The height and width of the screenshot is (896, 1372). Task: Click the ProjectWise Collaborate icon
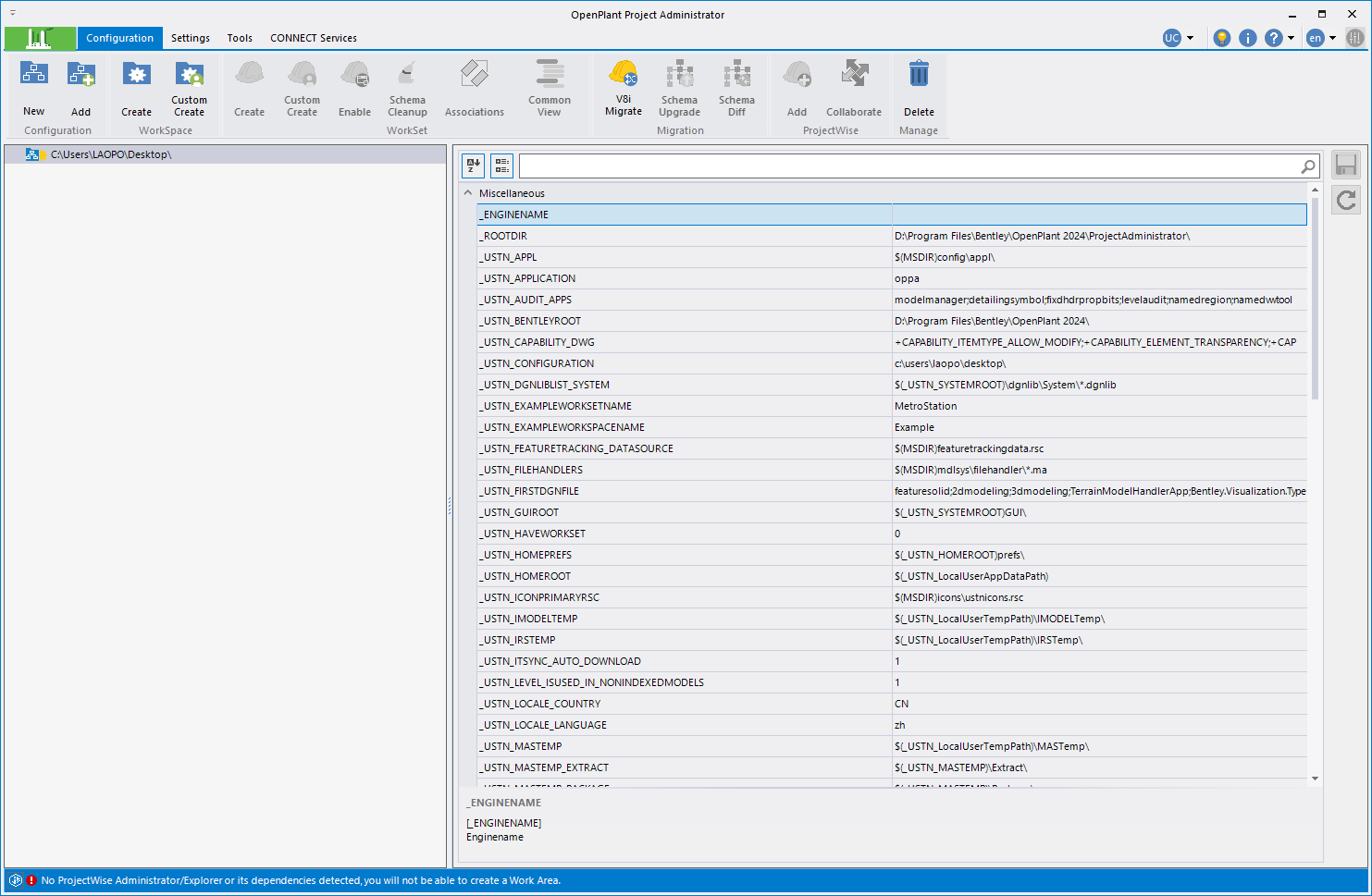pyautogui.click(x=854, y=74)
